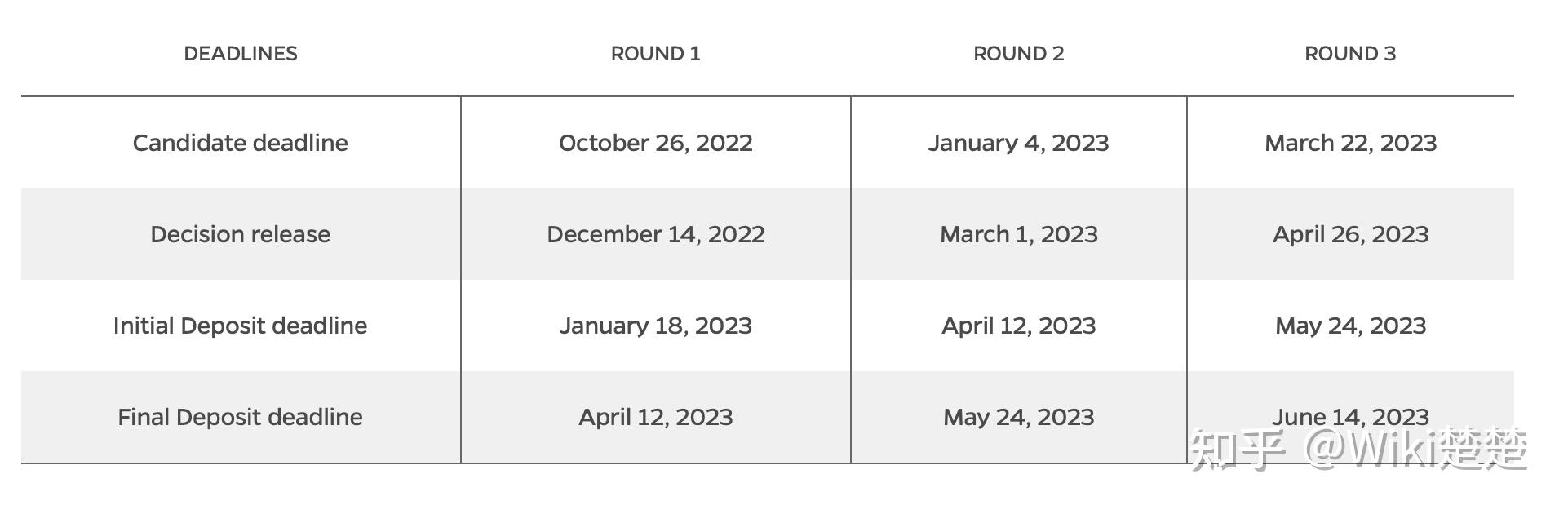Click Round 2 final deposit date May 24

point(1018,417)
